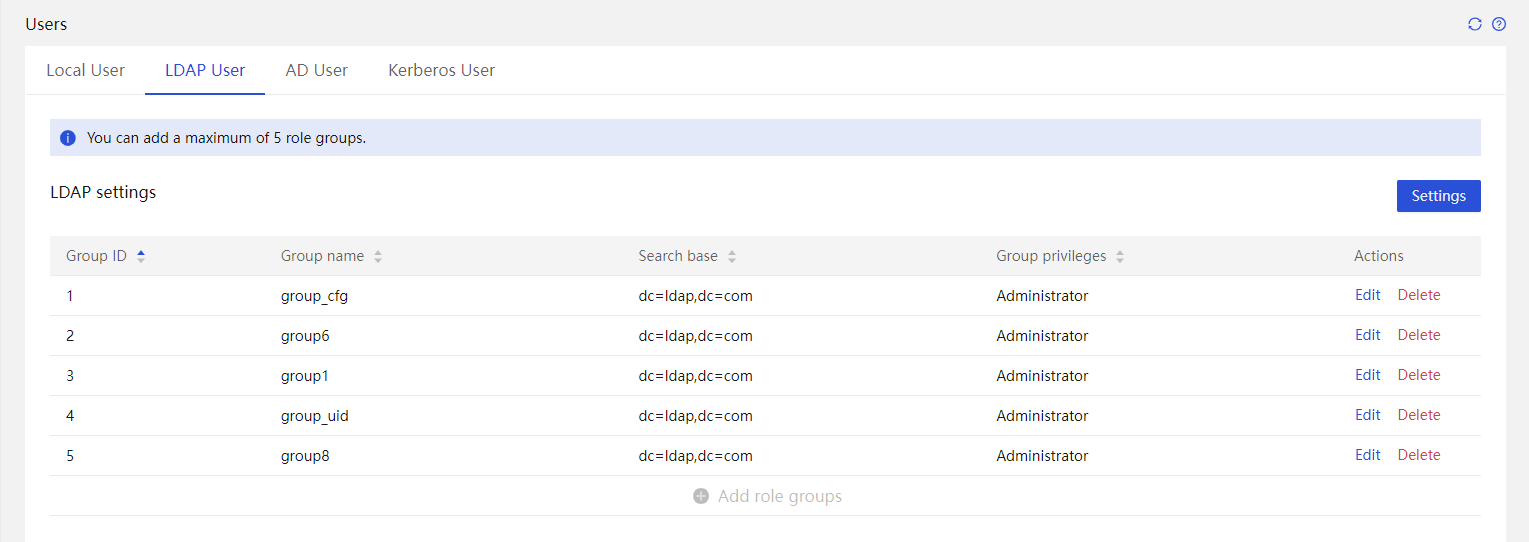Sort by Group ID using its sort arrows
Viewport: 1529px width, 542px height.
click(x=141, y=256)
